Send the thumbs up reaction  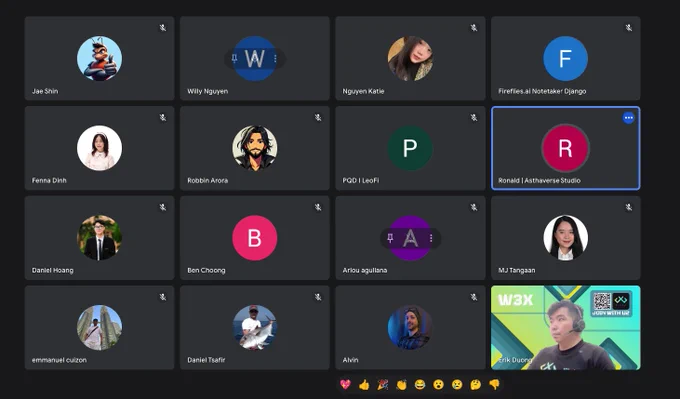(364, 384)
